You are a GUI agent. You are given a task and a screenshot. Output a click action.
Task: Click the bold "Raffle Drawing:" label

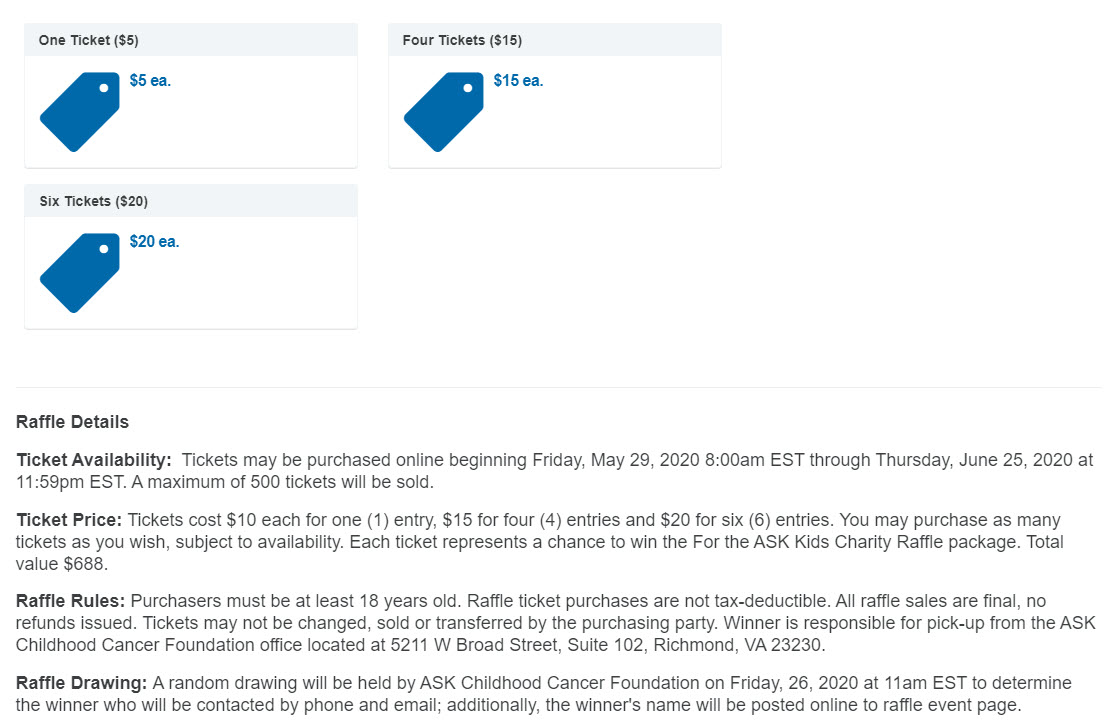click(82, 684)
